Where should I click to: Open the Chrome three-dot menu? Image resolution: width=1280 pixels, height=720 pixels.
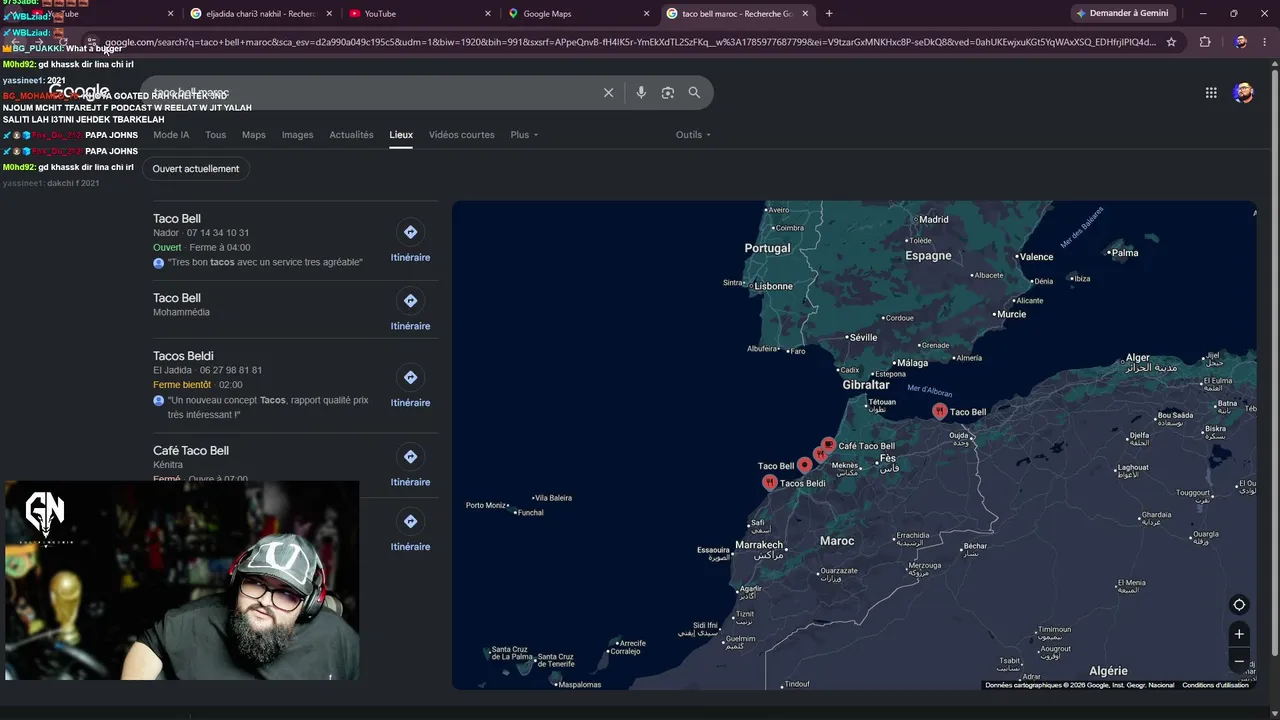tap(1266, 42)
